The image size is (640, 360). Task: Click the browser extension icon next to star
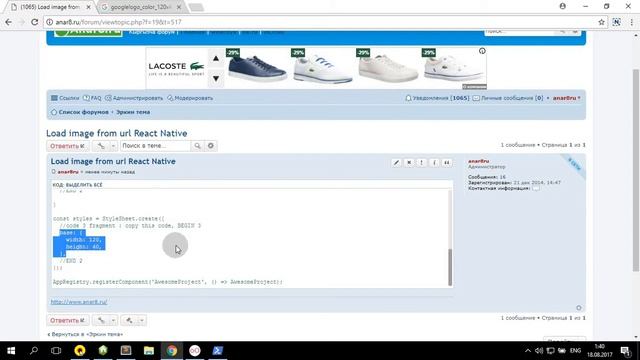coord(616,22)
